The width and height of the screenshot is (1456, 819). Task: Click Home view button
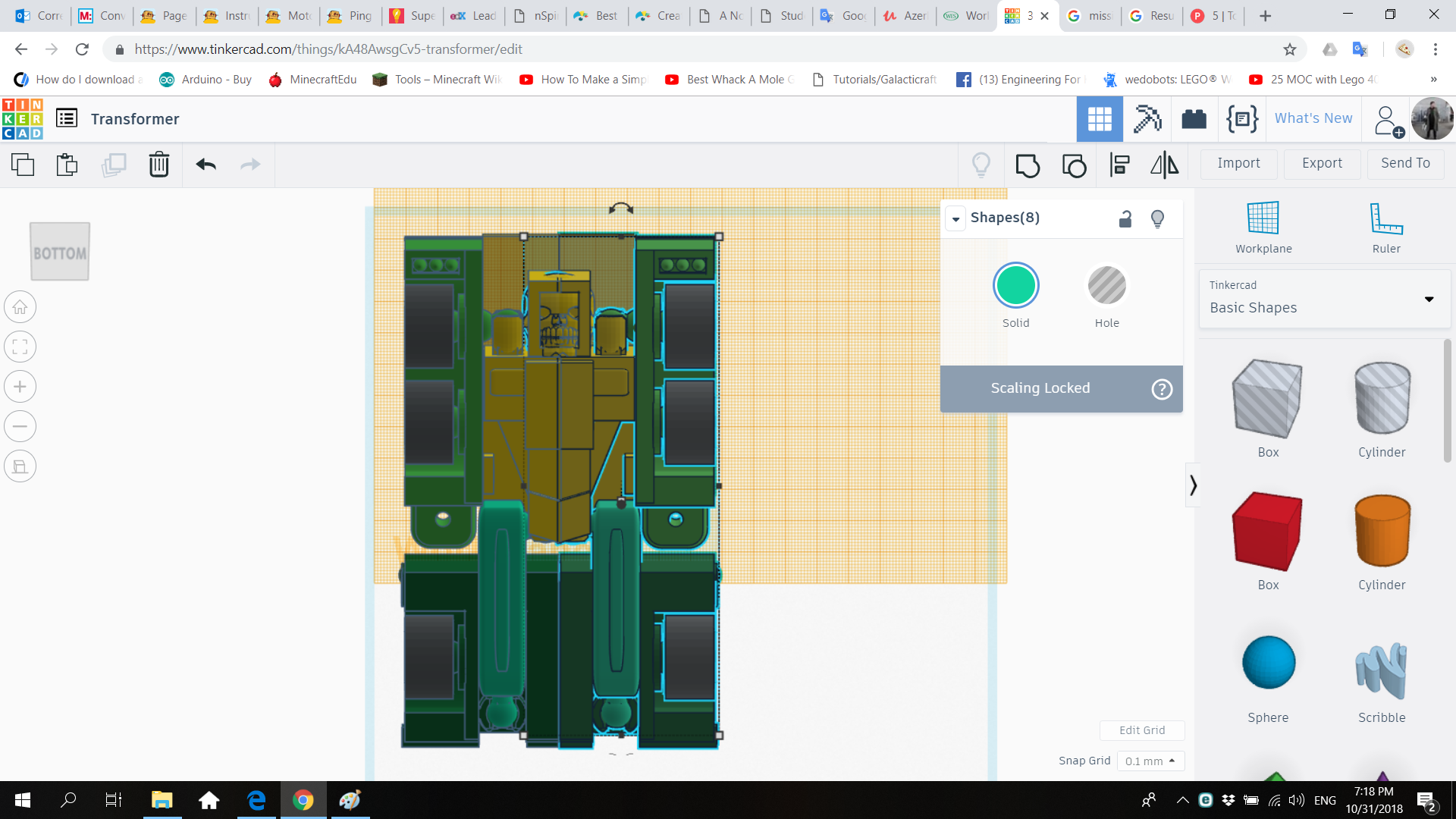click(20, 308)
